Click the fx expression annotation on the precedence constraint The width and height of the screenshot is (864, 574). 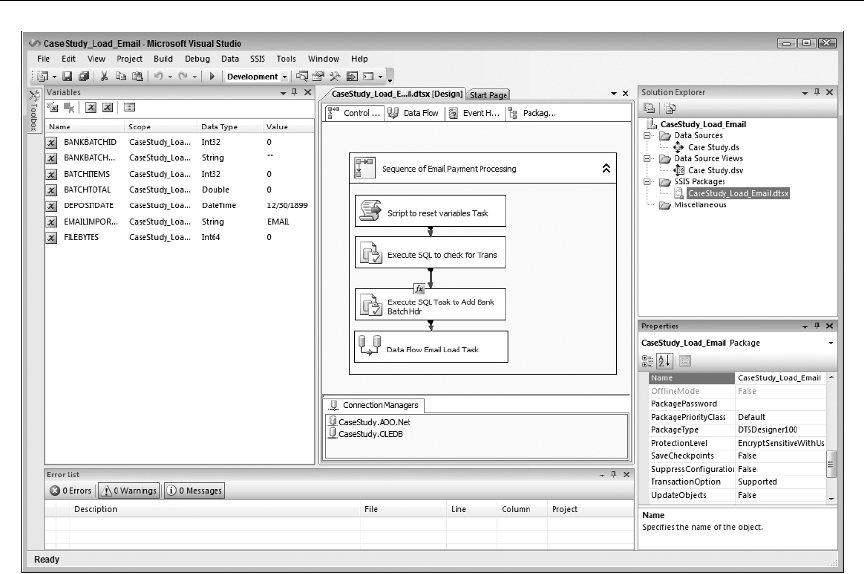pyautogui.click(x=419, y=288)
